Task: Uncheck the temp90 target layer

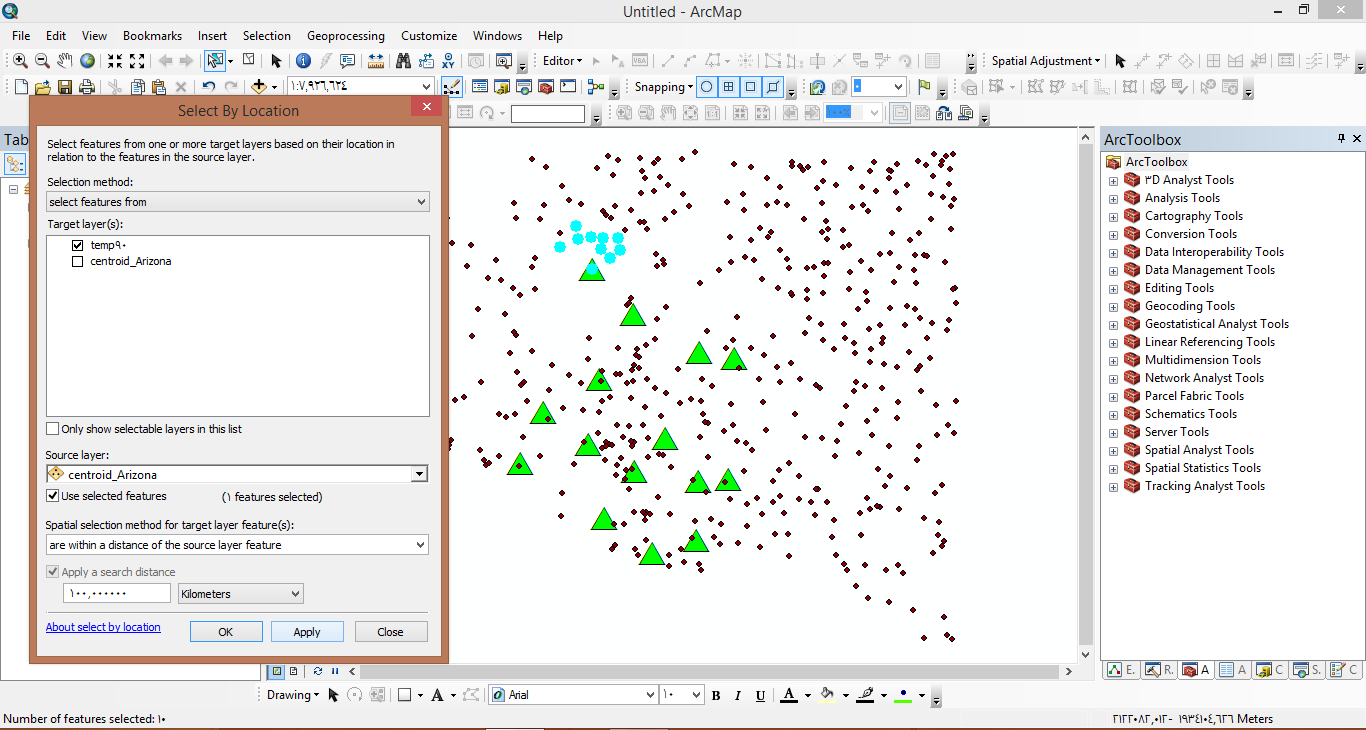Action: tap(78, 245)
